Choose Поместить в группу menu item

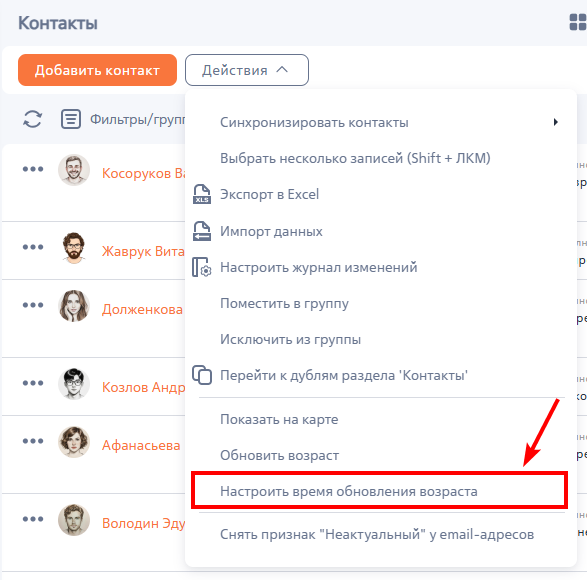coord(284,303)
